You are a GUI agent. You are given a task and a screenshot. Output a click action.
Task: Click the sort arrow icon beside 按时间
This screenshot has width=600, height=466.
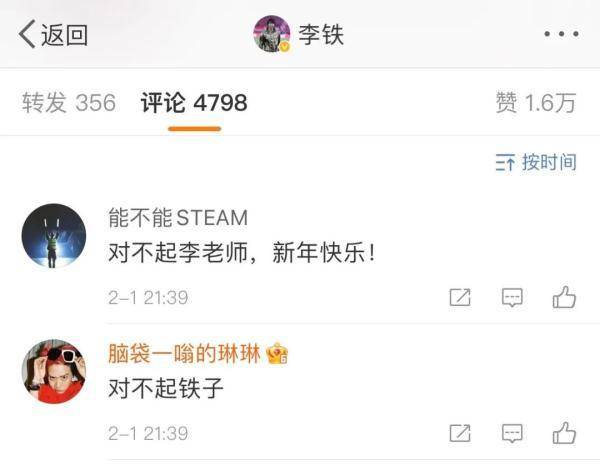pyautogui.click(x=505, y=163)
